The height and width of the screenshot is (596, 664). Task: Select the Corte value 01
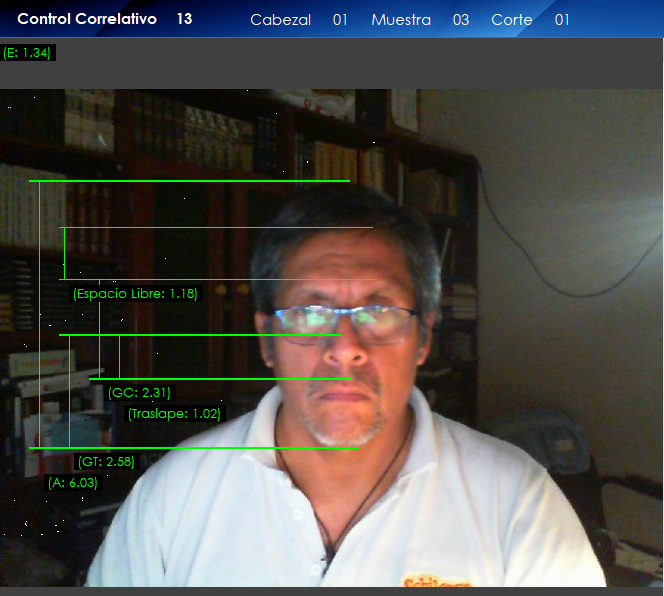click(x=561, y=20)
